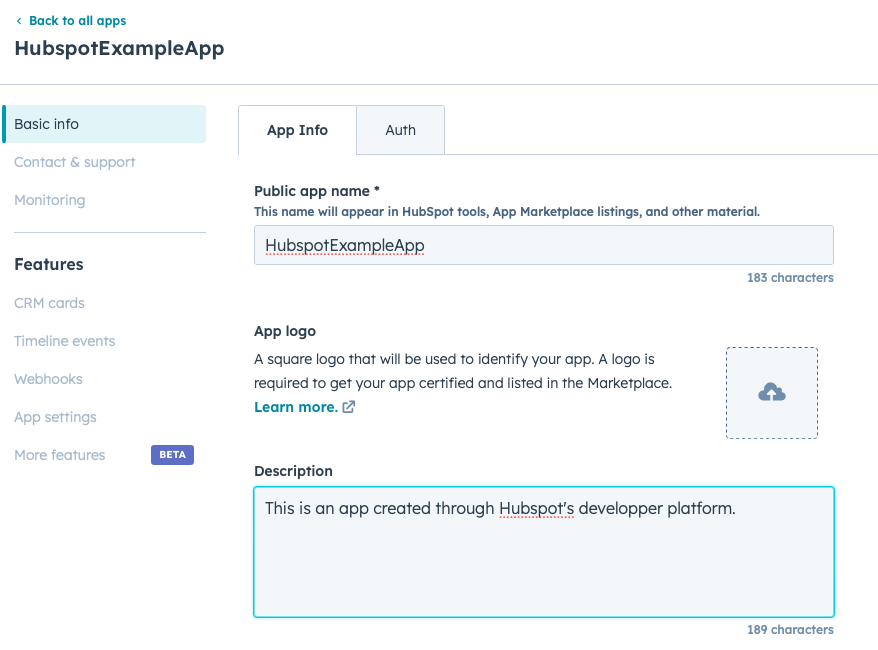Go to Monitoring in sidebar
The image size is (878, 650).
[50, 200]
